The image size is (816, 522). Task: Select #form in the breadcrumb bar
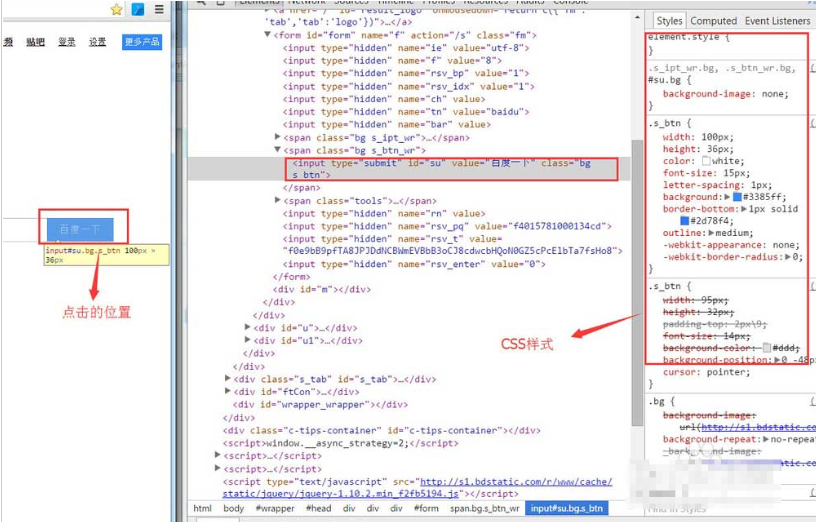(x=426, y=508)
